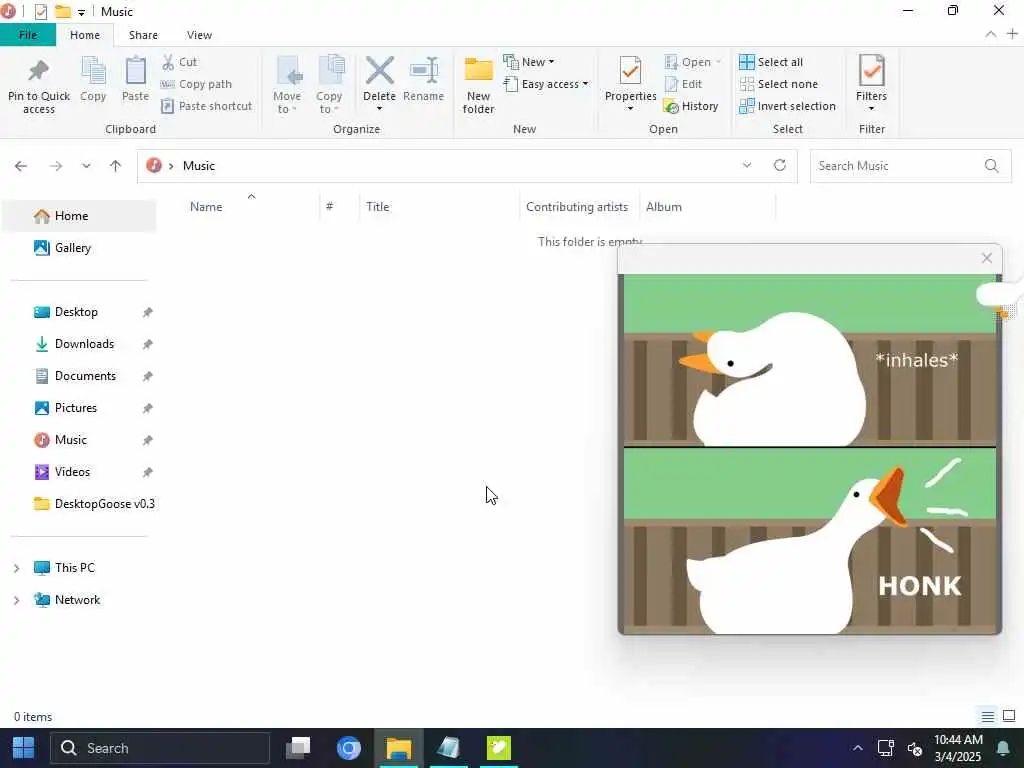Choose Copy path in Clipboard group
The image size is (1024, 768).
click(196, 84)
